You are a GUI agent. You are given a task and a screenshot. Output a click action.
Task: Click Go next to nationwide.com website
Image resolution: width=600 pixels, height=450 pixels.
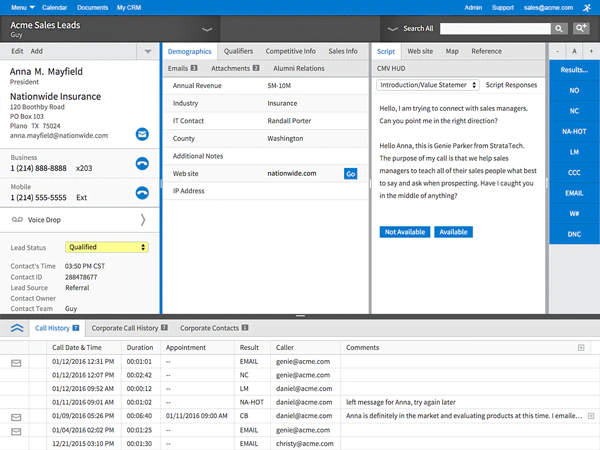[x=350, y=173]
